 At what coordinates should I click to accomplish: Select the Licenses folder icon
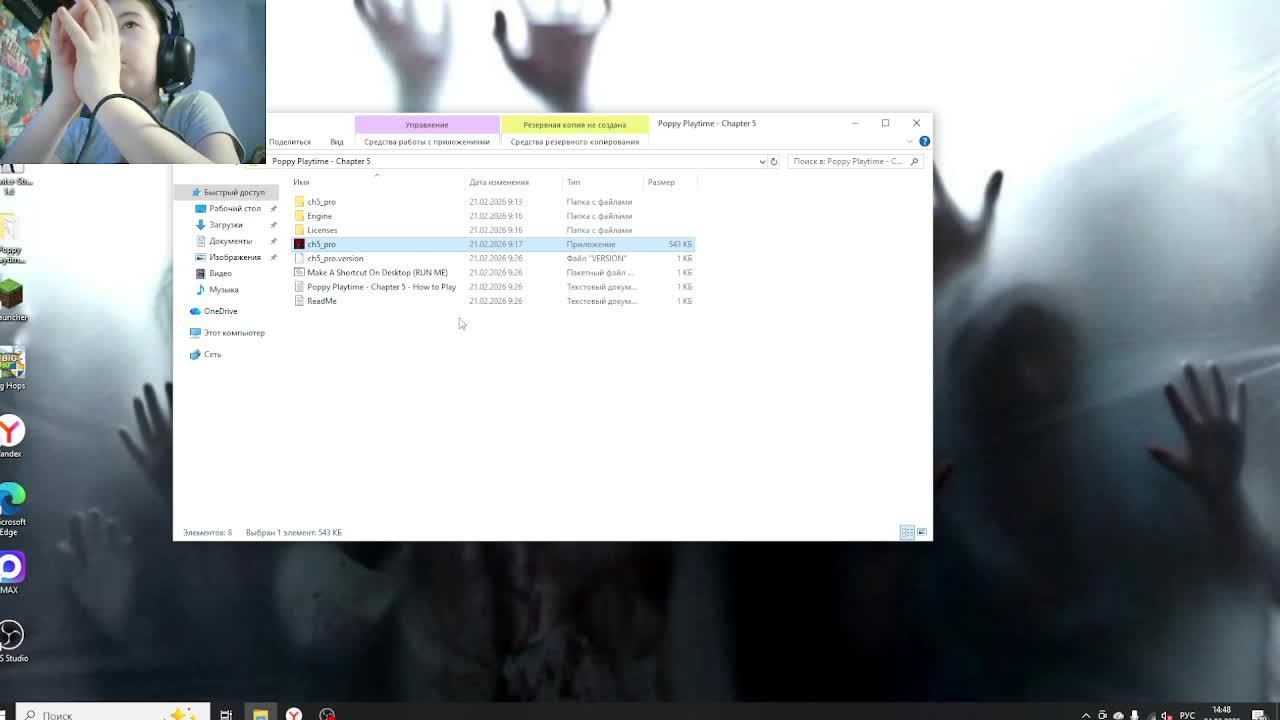pos(299,230)
